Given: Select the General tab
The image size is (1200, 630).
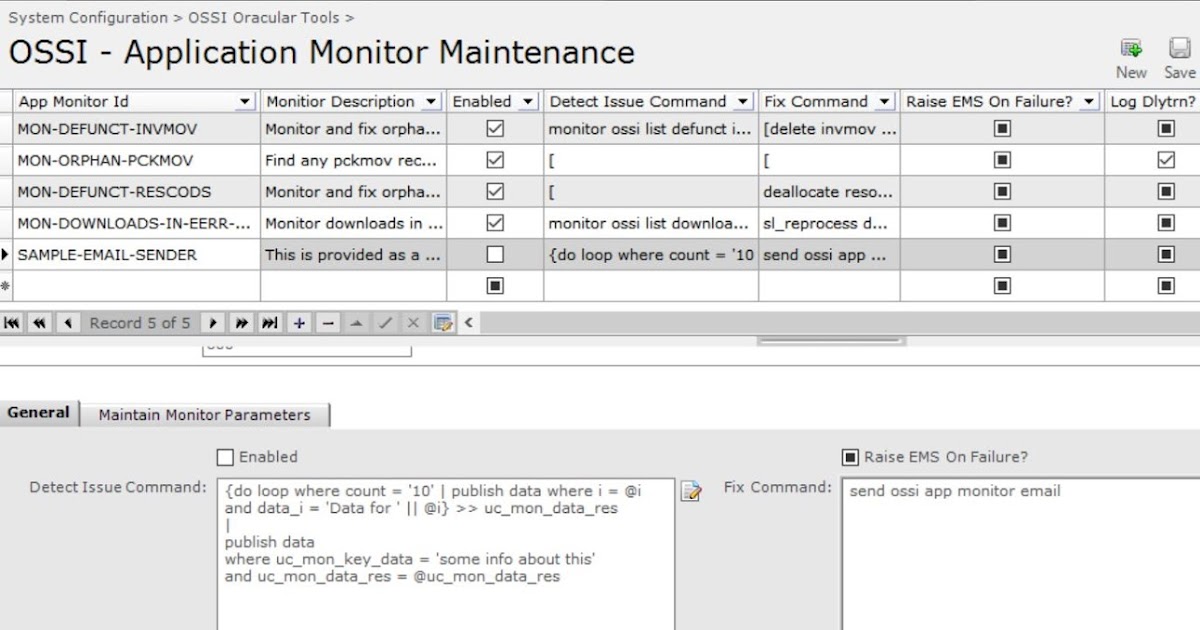Looking at the screenshot, I should tap(39, 412).
